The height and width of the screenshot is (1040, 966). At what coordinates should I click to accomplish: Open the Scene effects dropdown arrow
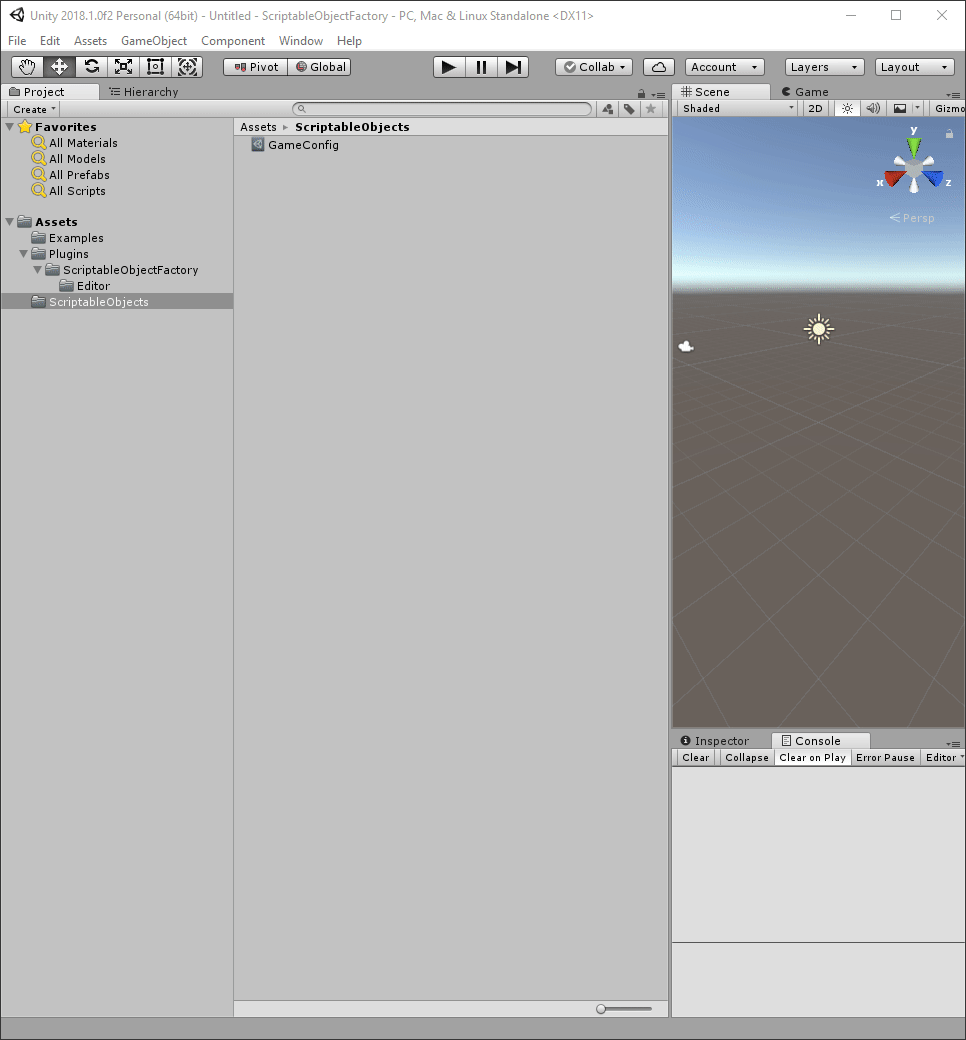click(x=918, y=108)
